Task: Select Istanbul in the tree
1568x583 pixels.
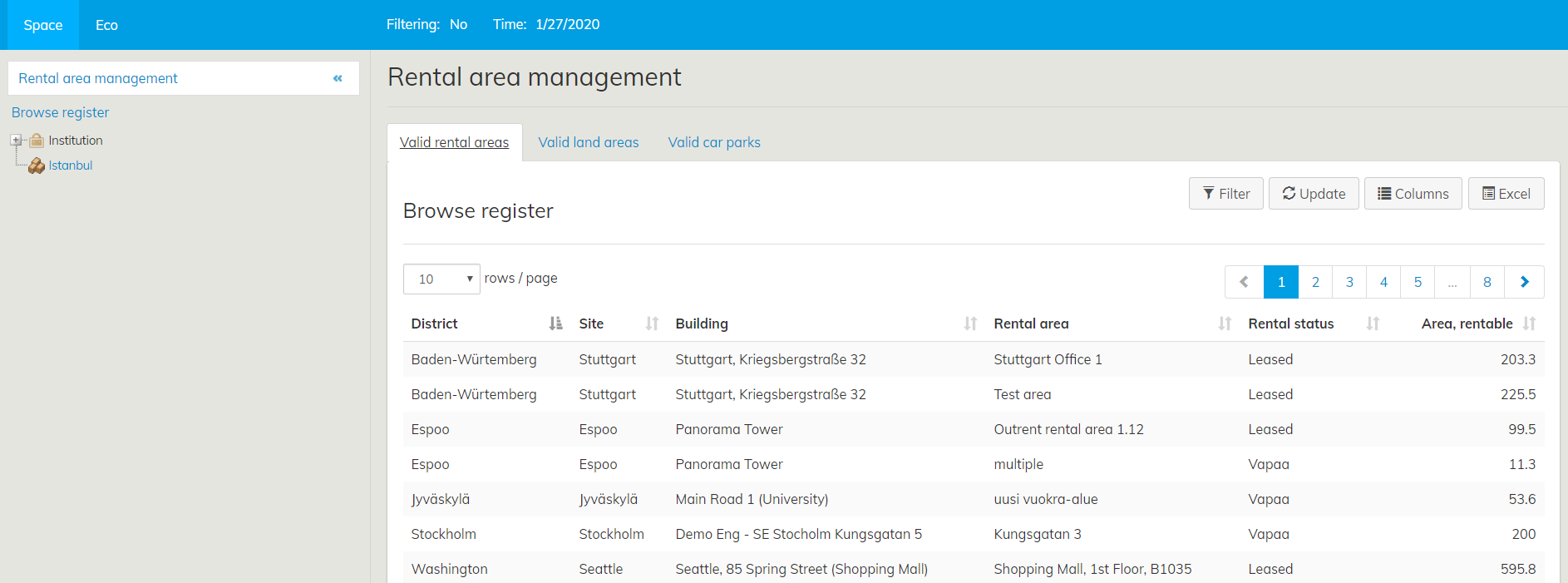Action: pyautogui.click(x=70, y=166)
